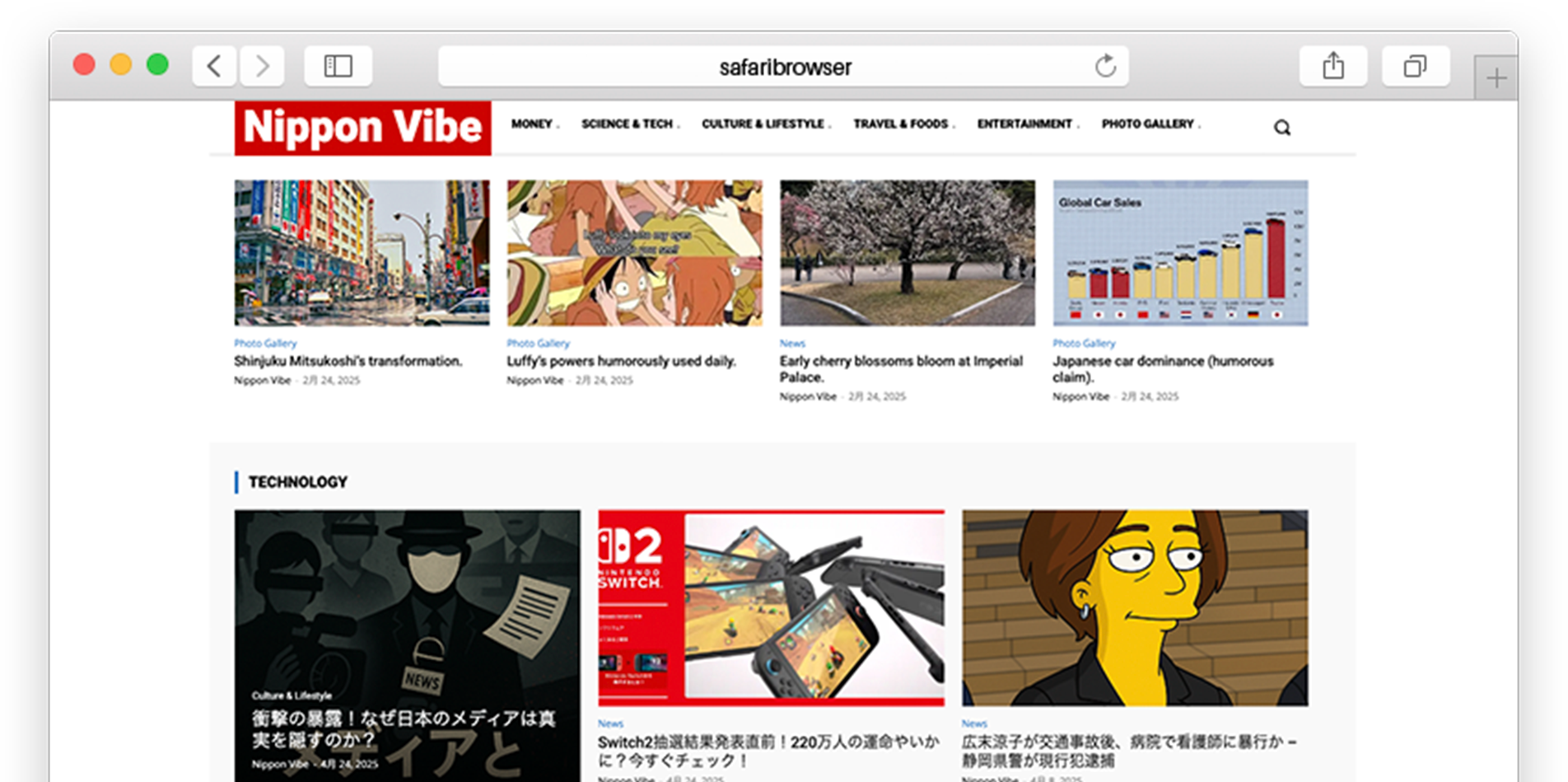Read the 広末涼子 traffic accident headline
Screen dimensions: 1568x782
[1129, 751]
